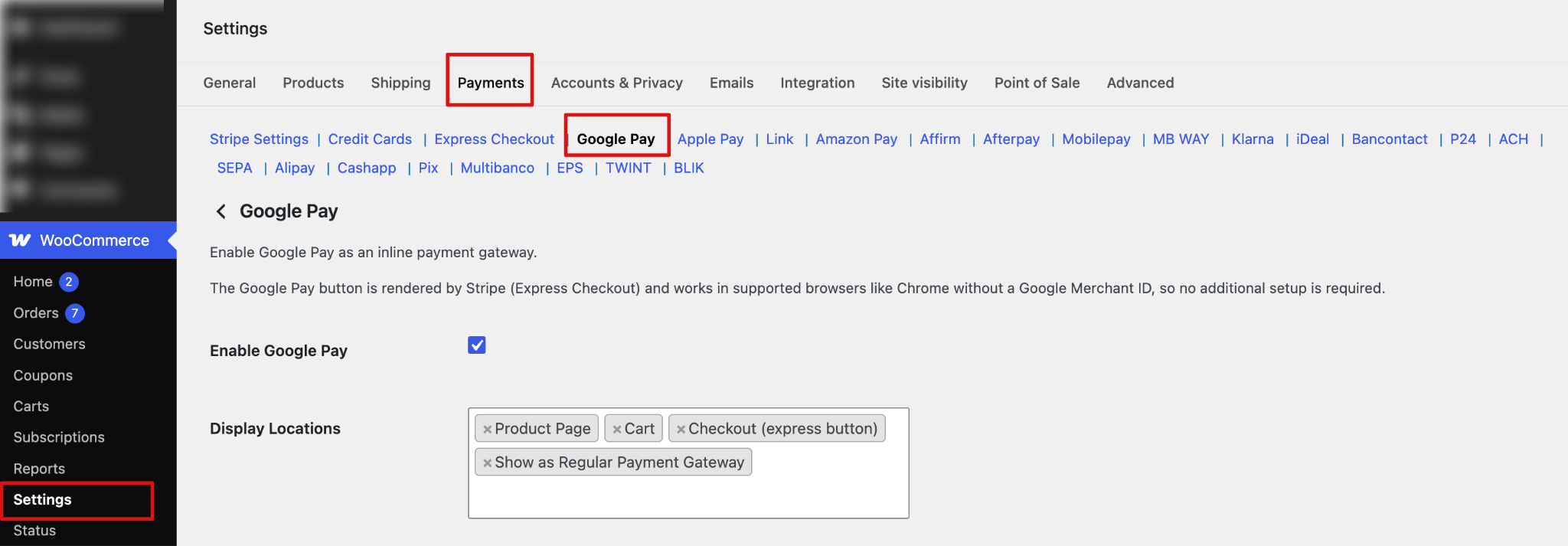This screenshot has height=546, width=1568.
Task: Open Reports in the sidebar
Action: [x=39, y=469]
